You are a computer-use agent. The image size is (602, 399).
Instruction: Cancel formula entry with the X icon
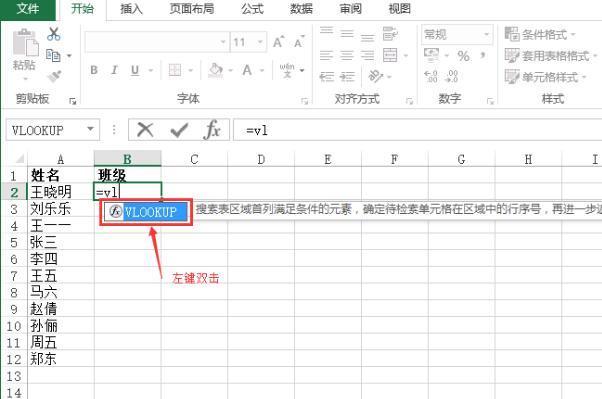tap(145, 130)
